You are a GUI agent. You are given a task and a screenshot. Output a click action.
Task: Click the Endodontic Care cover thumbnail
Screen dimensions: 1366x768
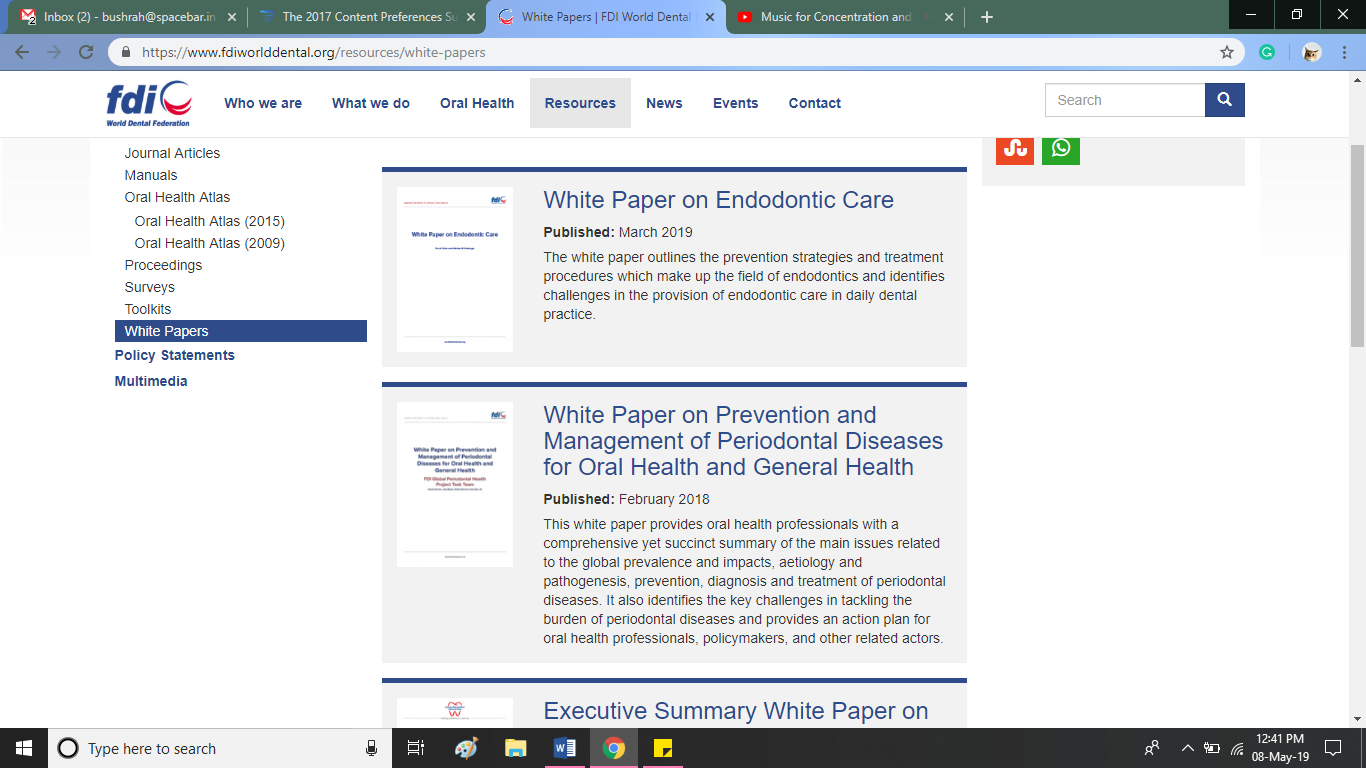click(455, 269)
